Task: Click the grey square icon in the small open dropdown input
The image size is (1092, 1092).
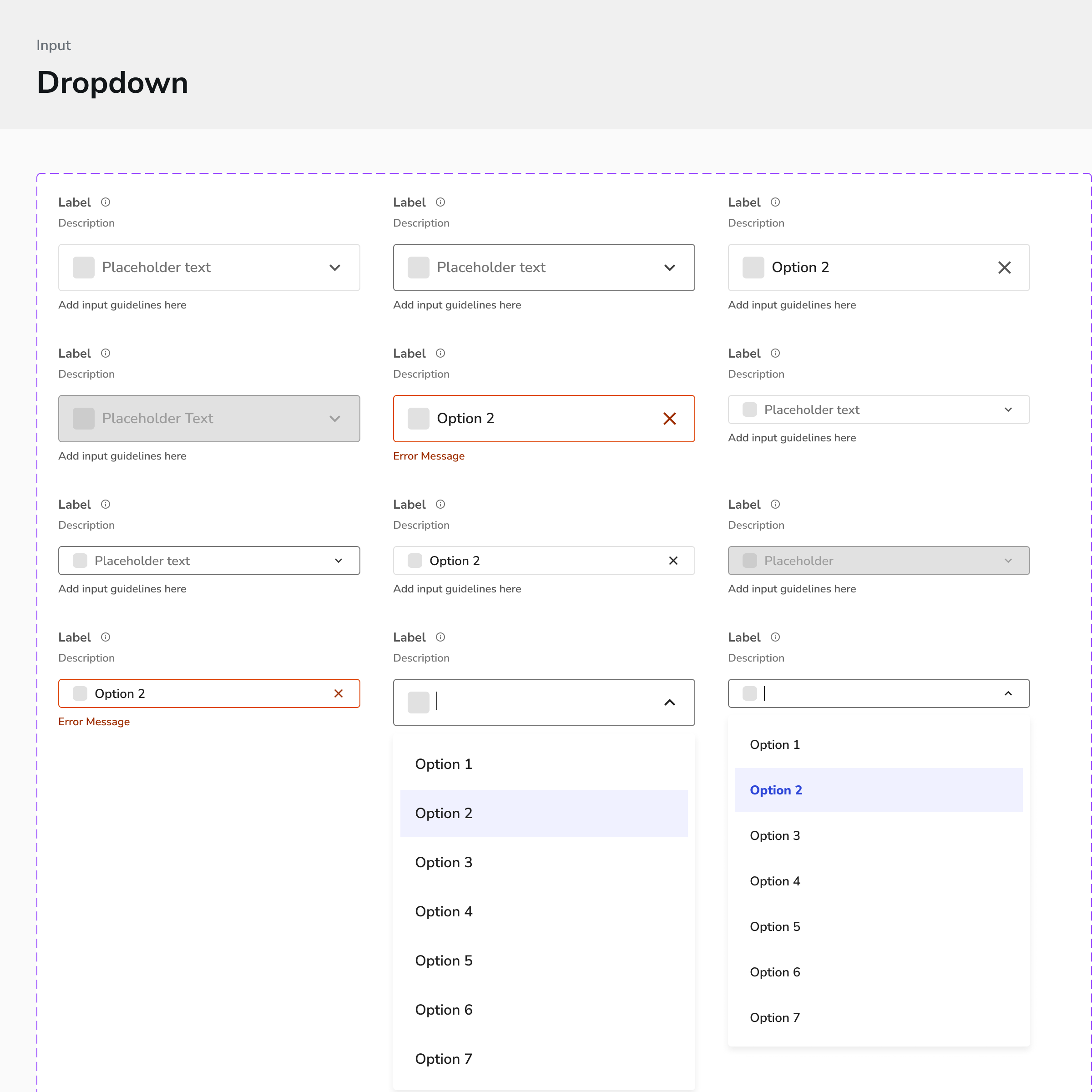Action: pyautogui.click(x=750, y=693)
